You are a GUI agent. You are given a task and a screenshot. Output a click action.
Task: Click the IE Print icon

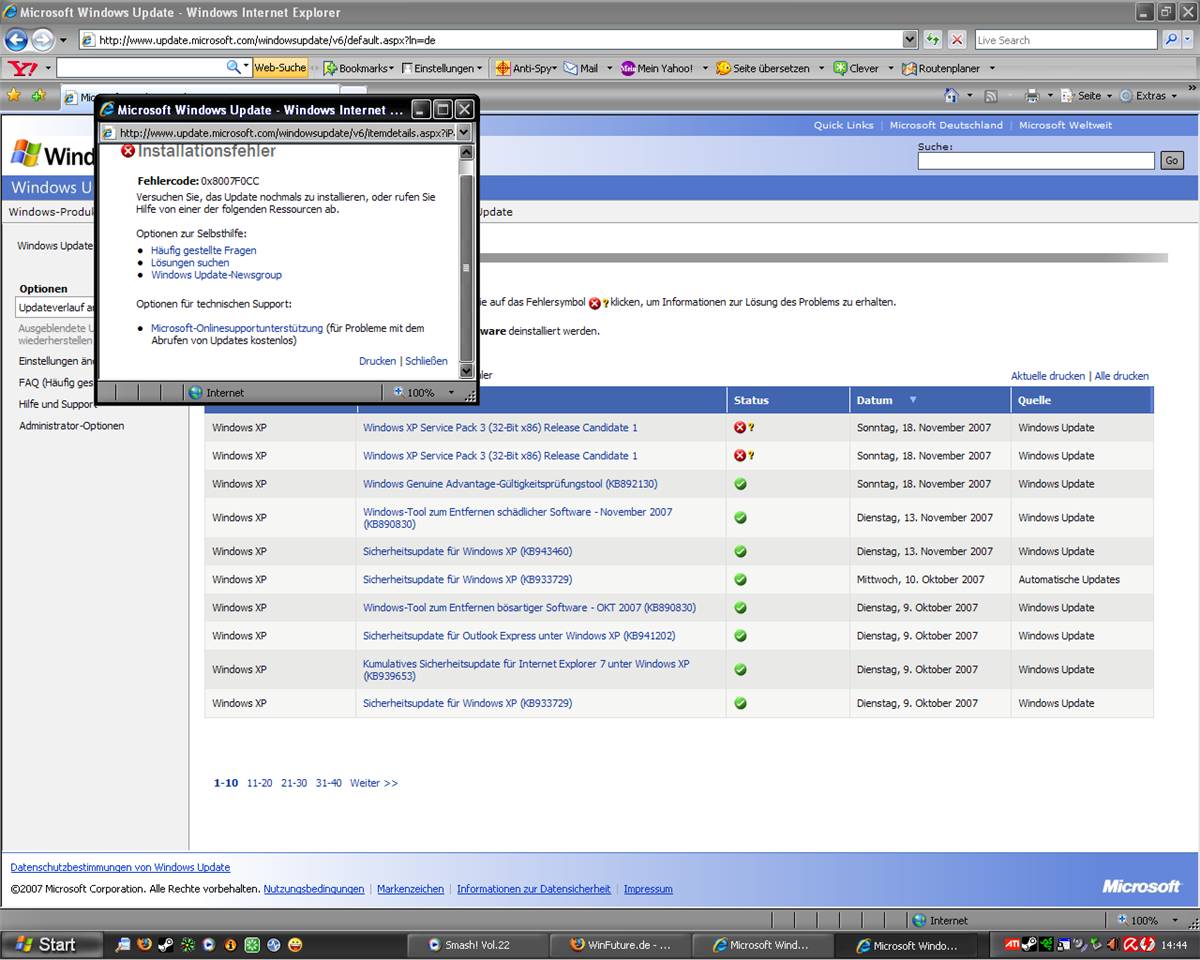pos(1032,96)
